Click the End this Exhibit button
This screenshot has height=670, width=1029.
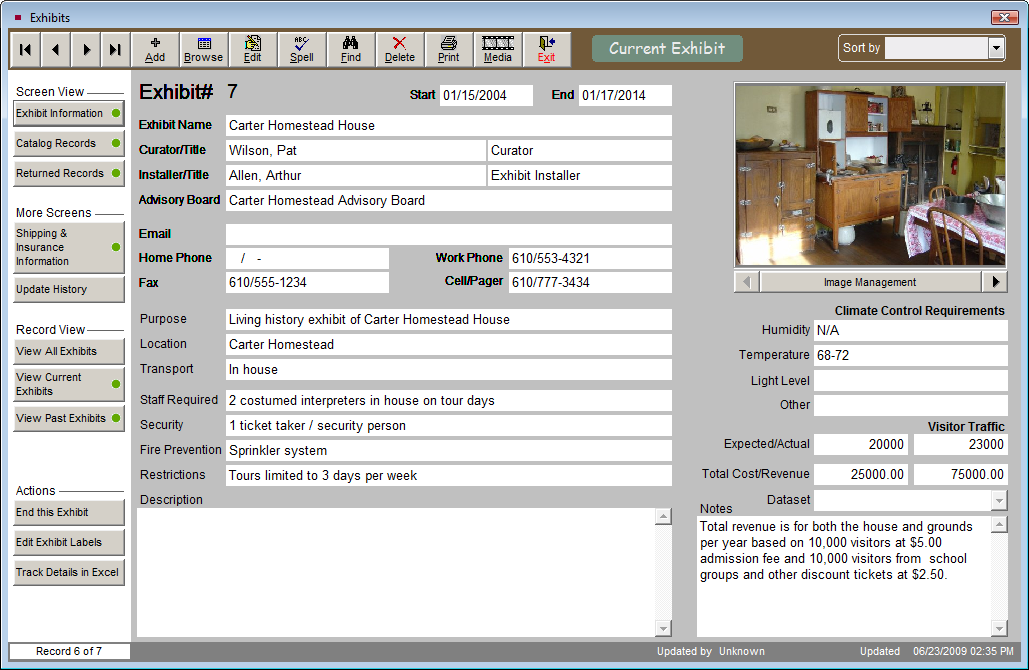(68, 512)
